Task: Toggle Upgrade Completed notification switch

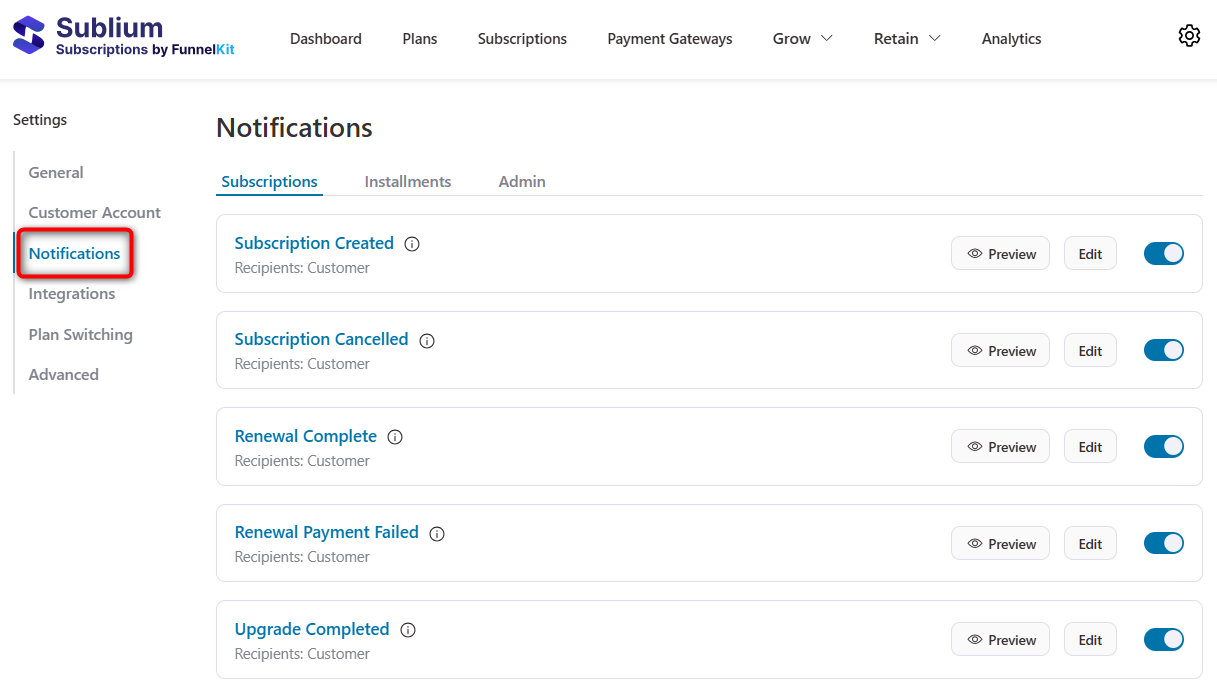Action: (x=1164, y=639)
